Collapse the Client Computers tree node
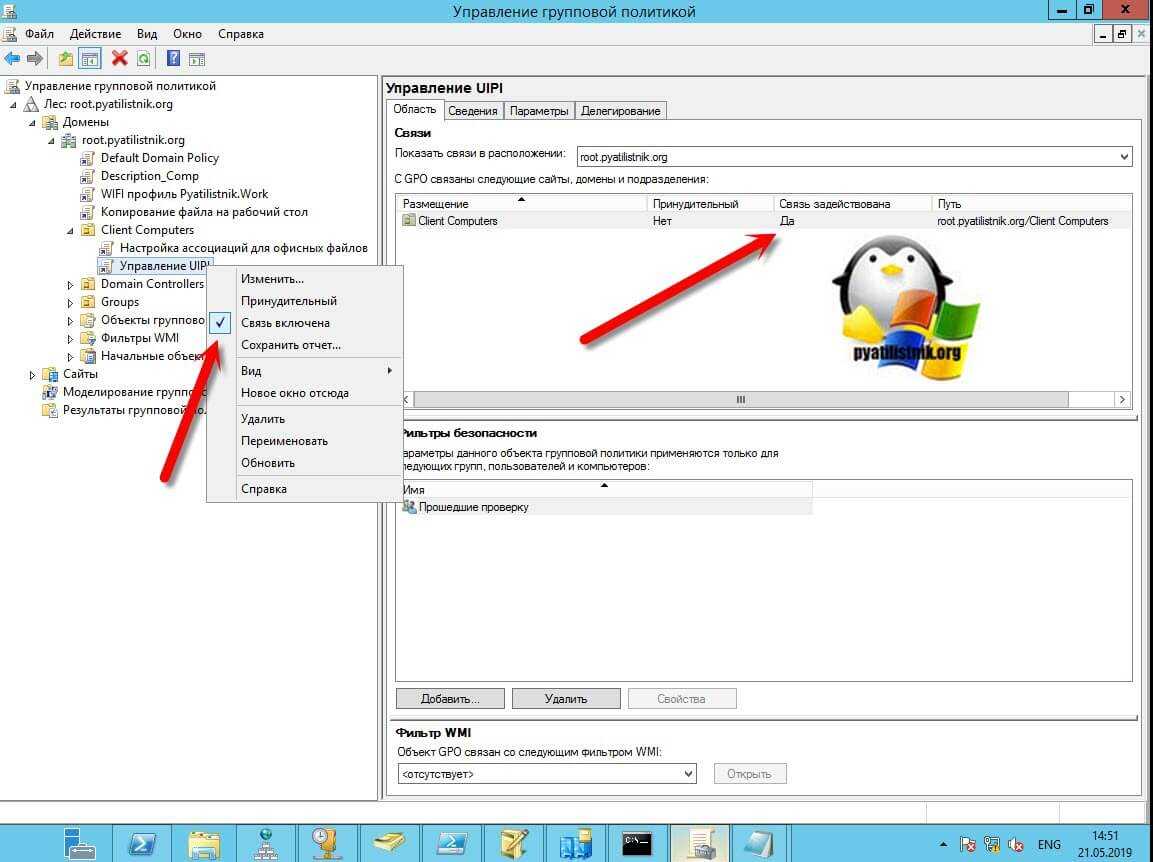 (x=71, y=230)
